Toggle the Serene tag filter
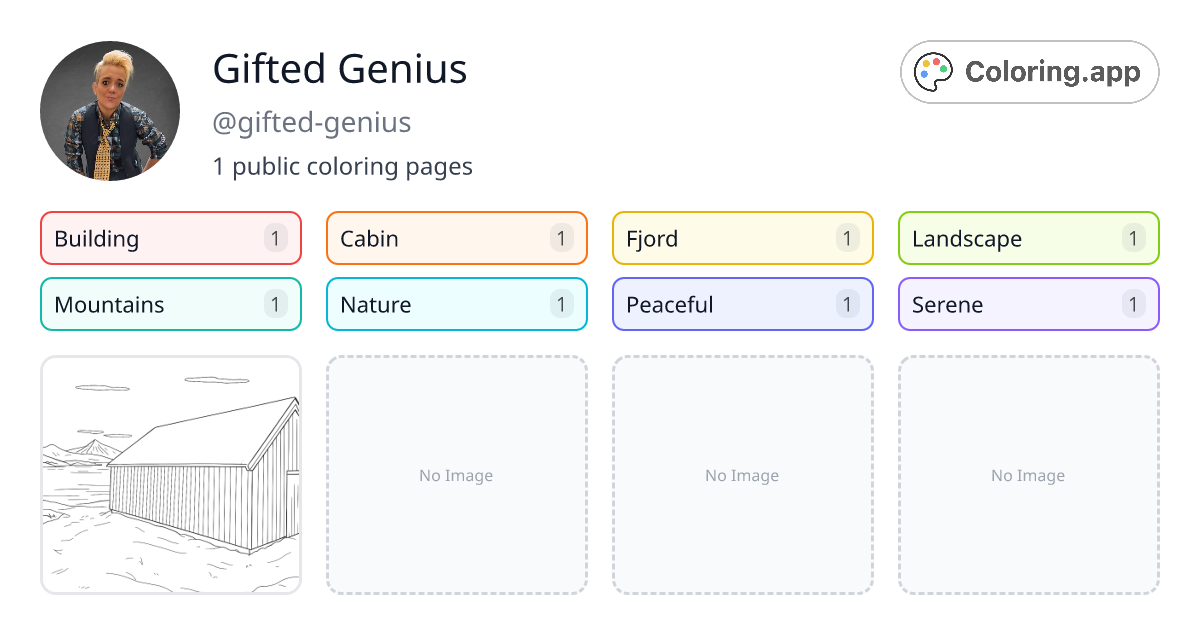Screen dimensions: 1200x630 click(x=1028, y=304)
